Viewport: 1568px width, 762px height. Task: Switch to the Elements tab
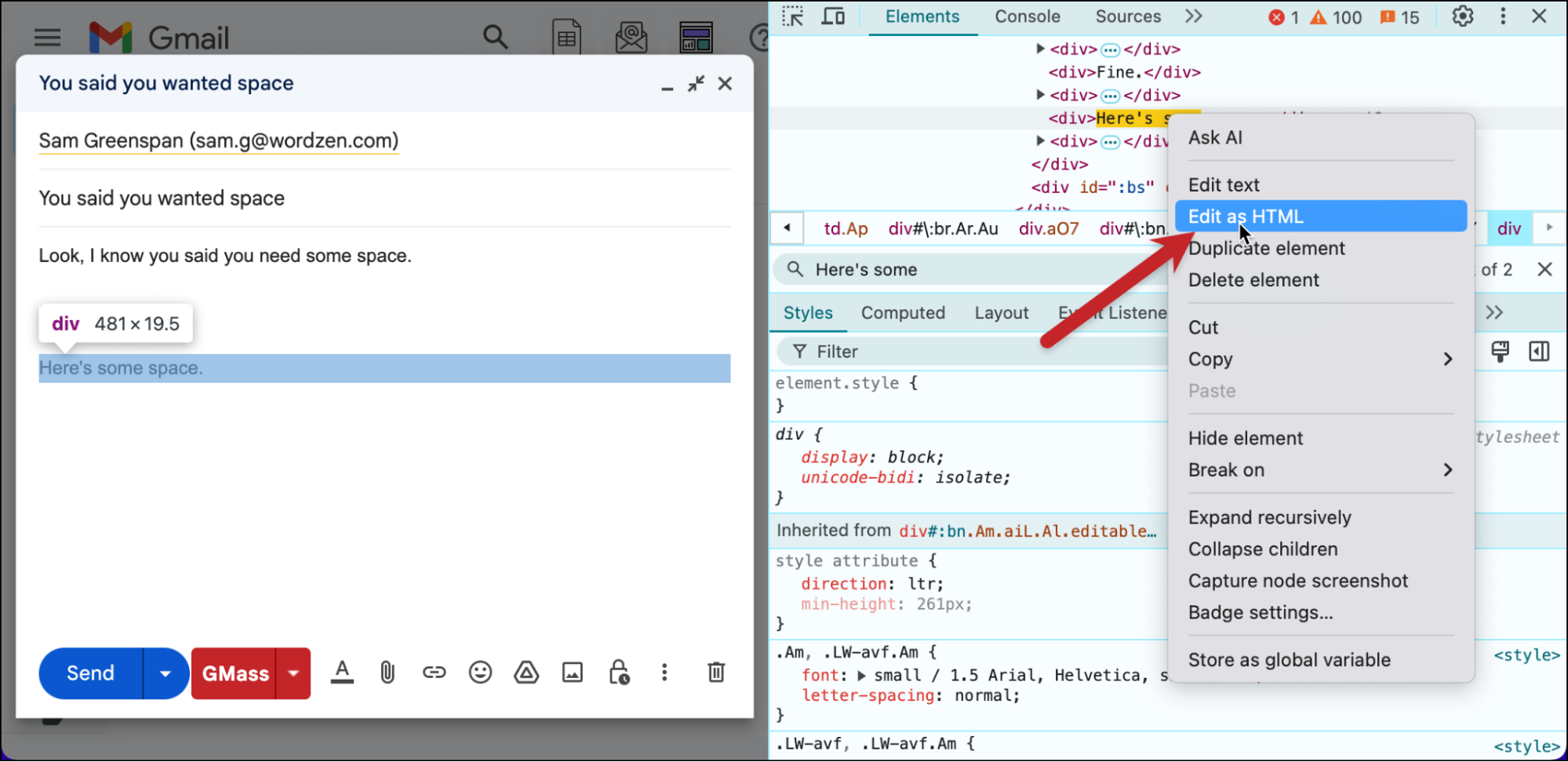[x=922, y=16]
